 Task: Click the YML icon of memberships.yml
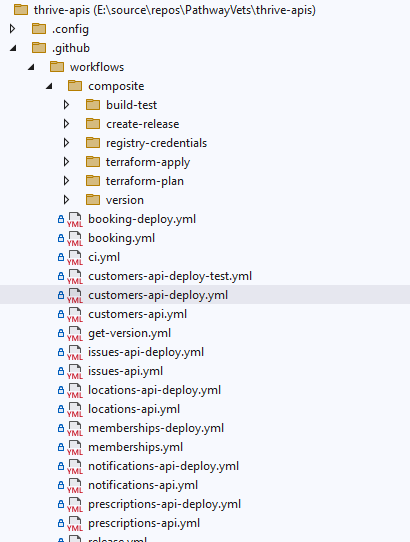[x=75, y=448]
